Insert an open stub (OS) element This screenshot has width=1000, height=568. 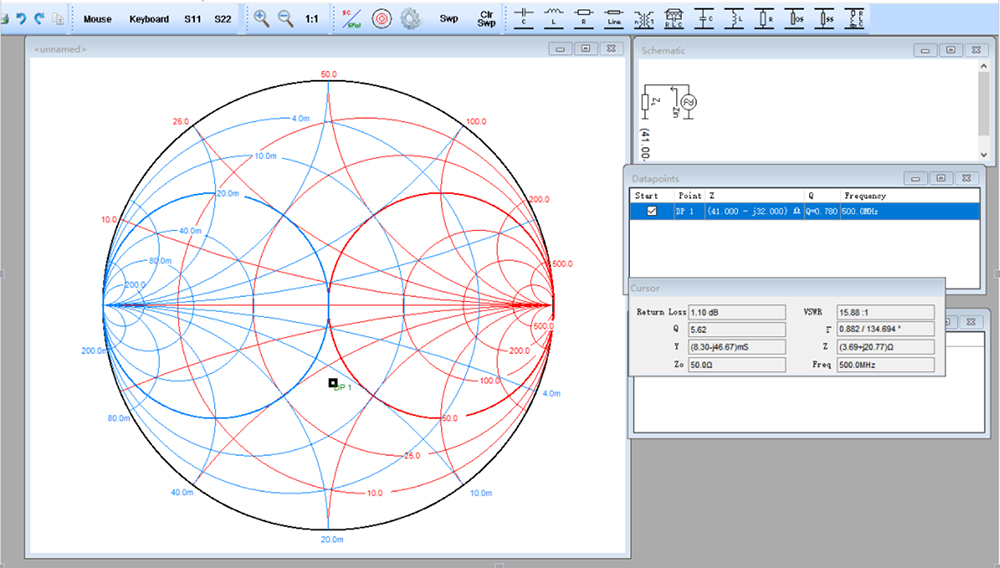pyautogui.click(x=796, y=18)
